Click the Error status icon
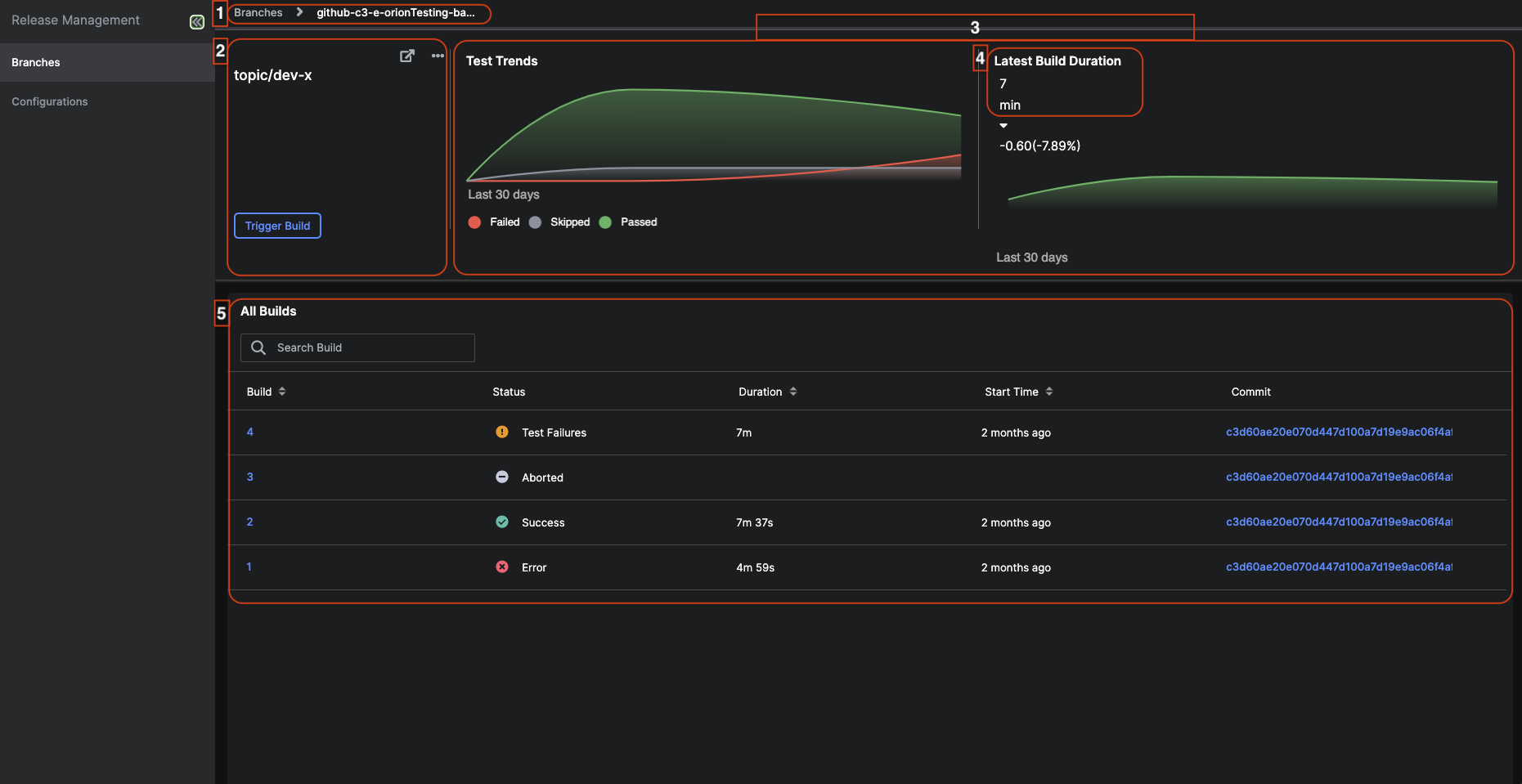This screenshot has width=1522, height=784. point(502,567)
